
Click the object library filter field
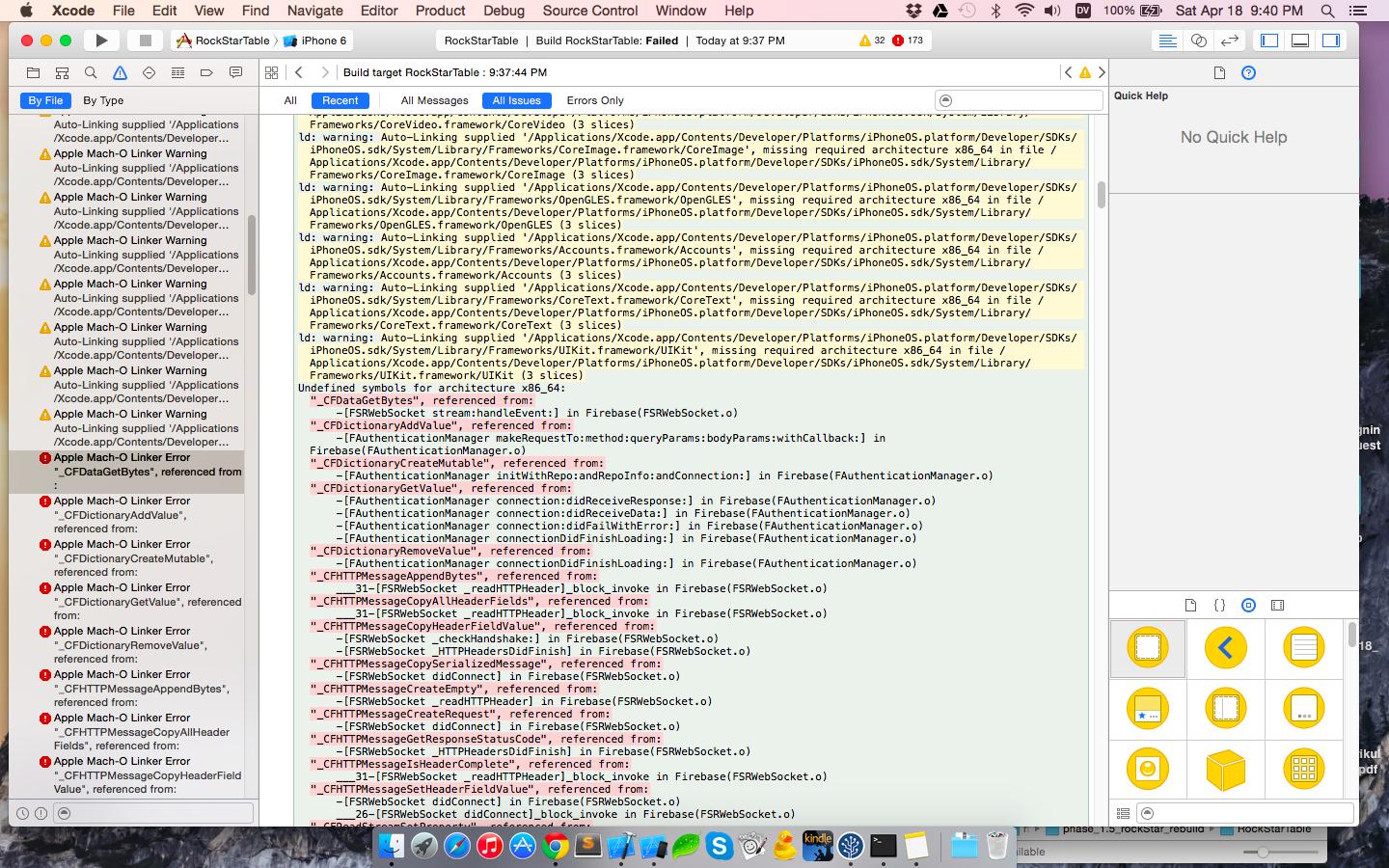pos(1244,813)
